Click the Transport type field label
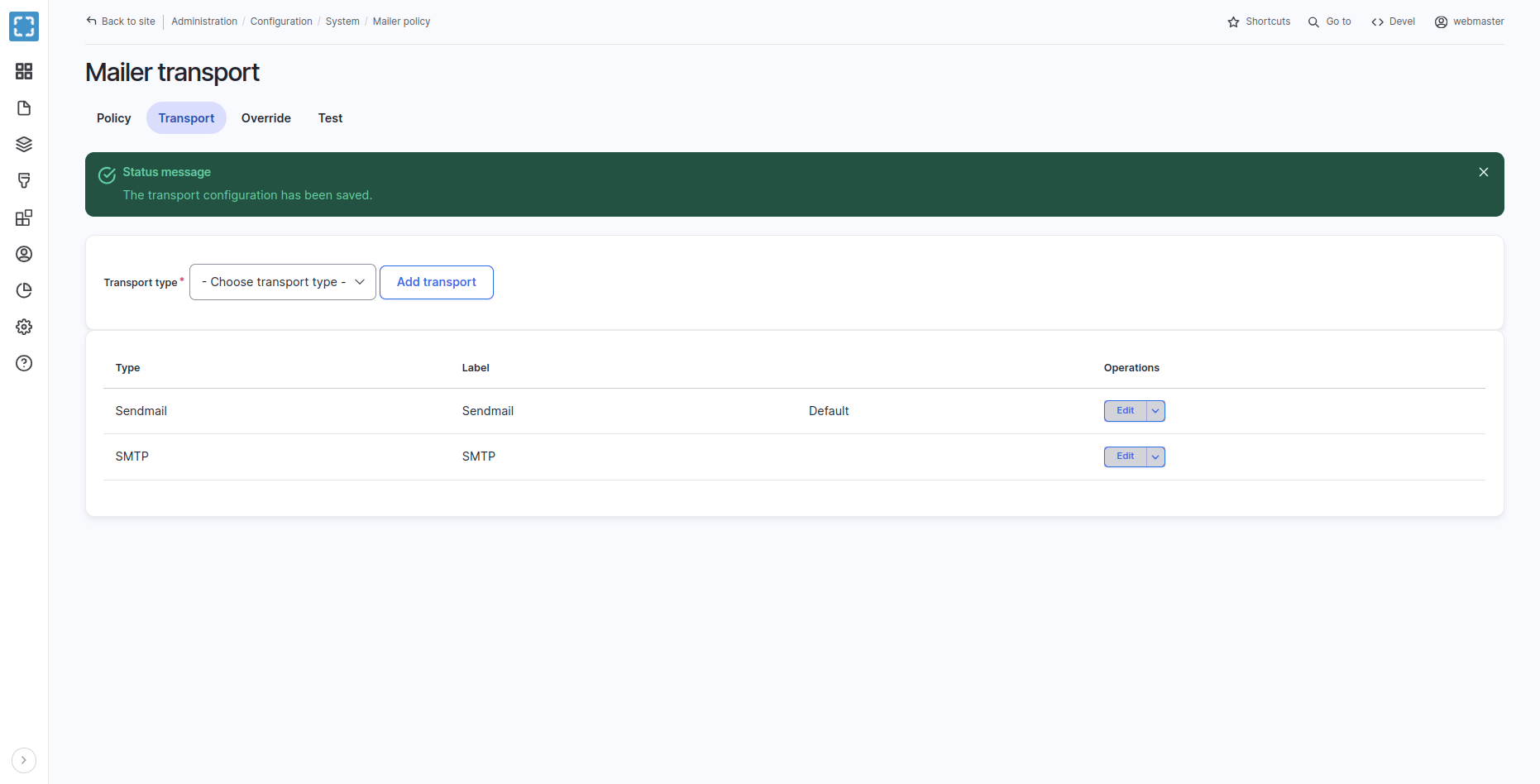Viewport: 1540px width, 784px height. coord(141,283)
